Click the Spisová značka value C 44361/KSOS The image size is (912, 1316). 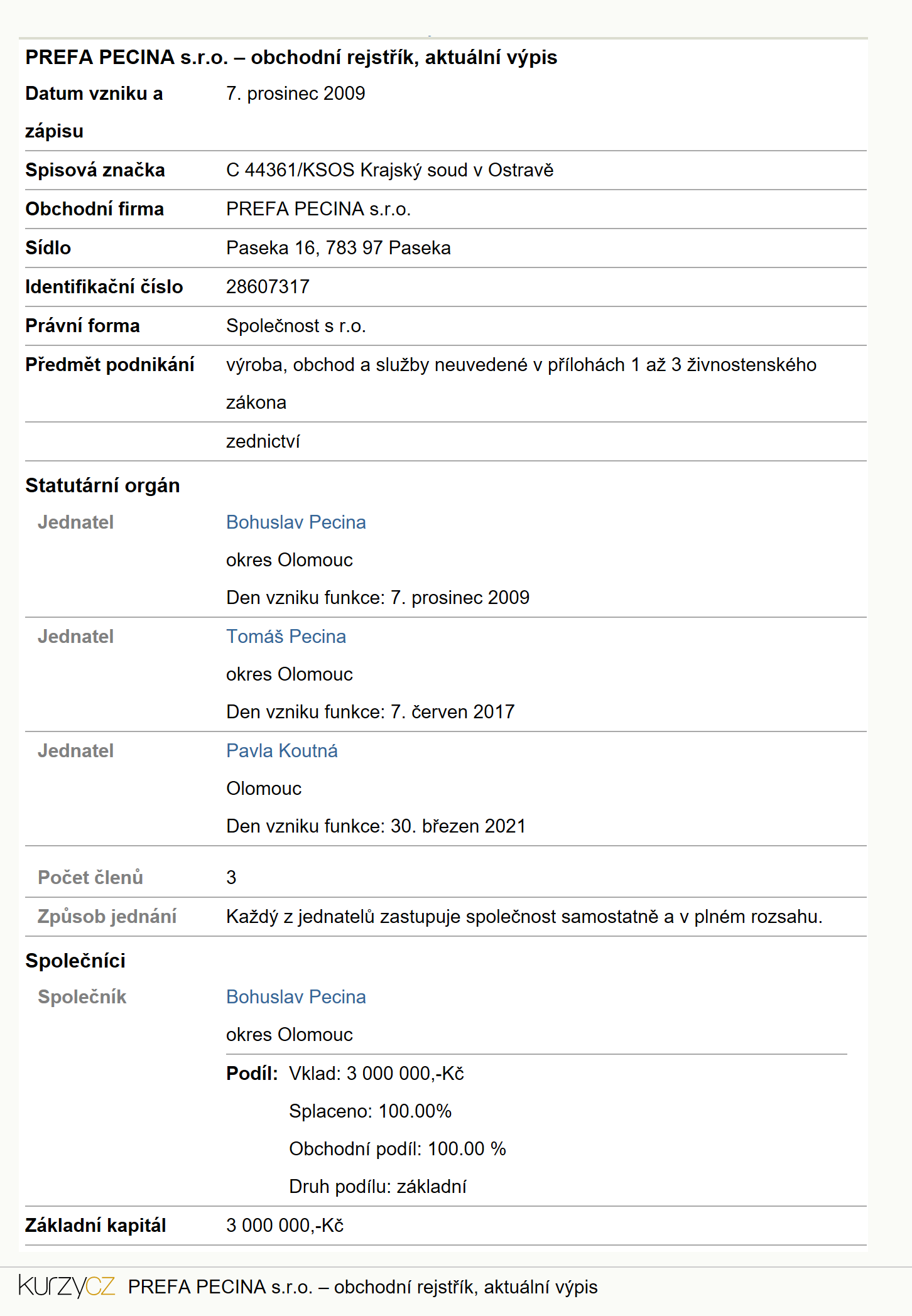389,170
